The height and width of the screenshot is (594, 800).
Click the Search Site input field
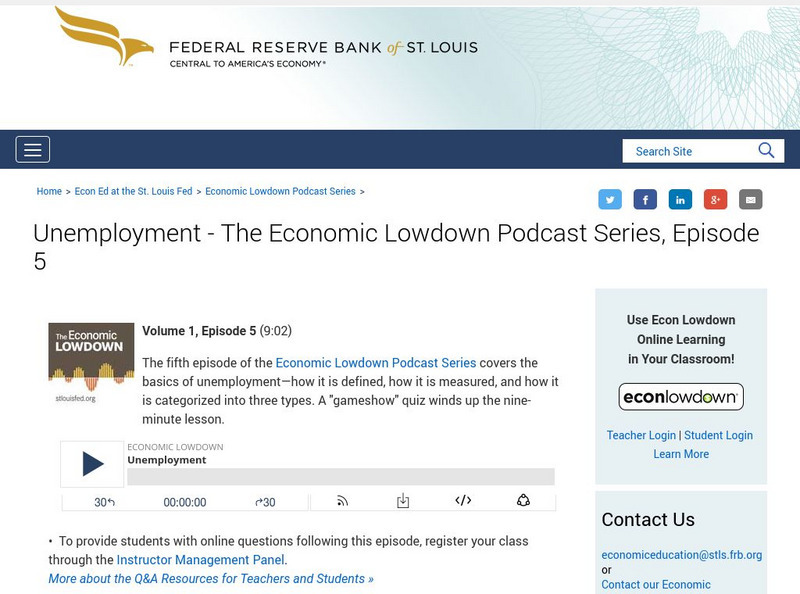pos(690,150)
